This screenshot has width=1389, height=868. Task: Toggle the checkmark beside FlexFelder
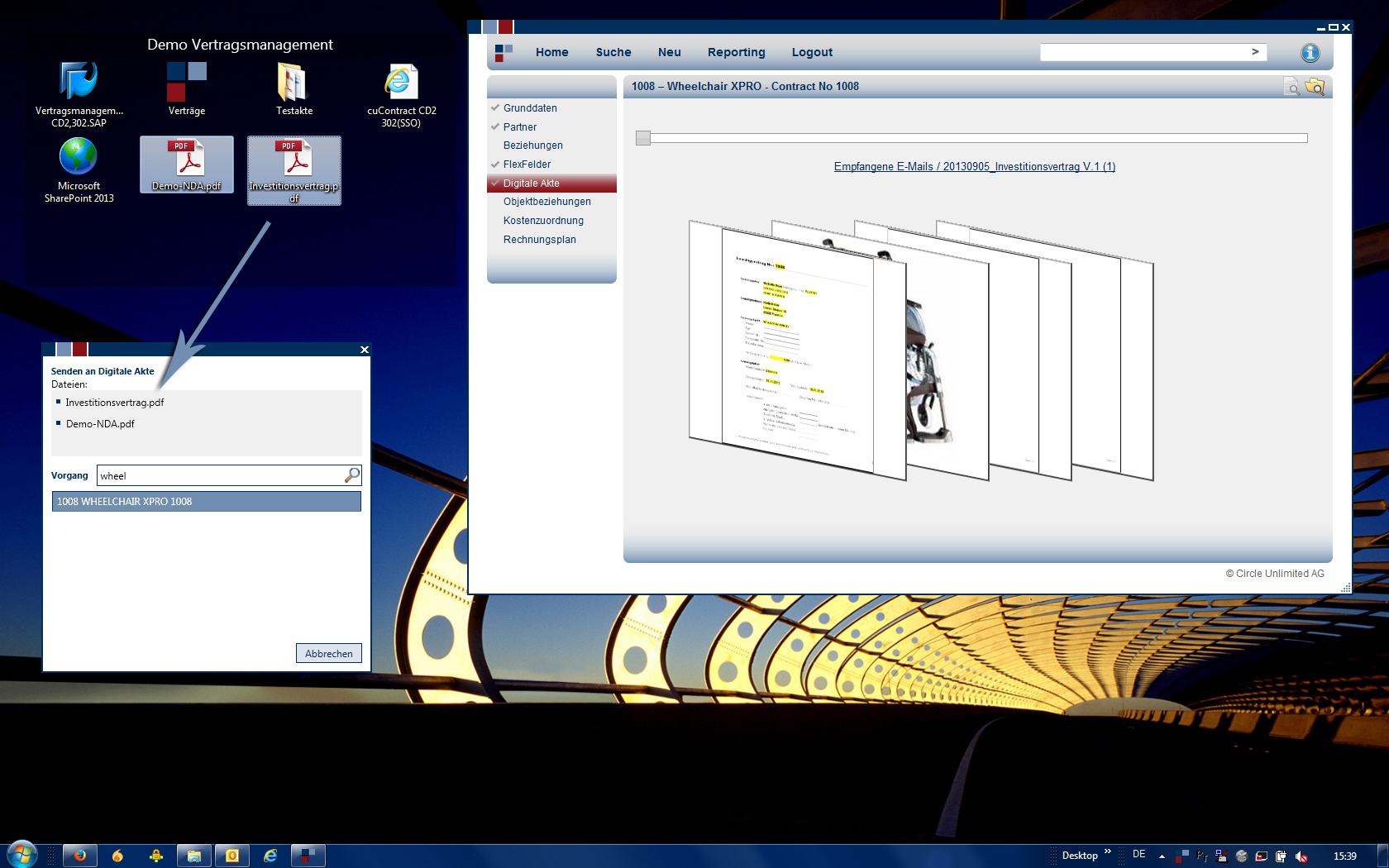click(x=494, y=164)
